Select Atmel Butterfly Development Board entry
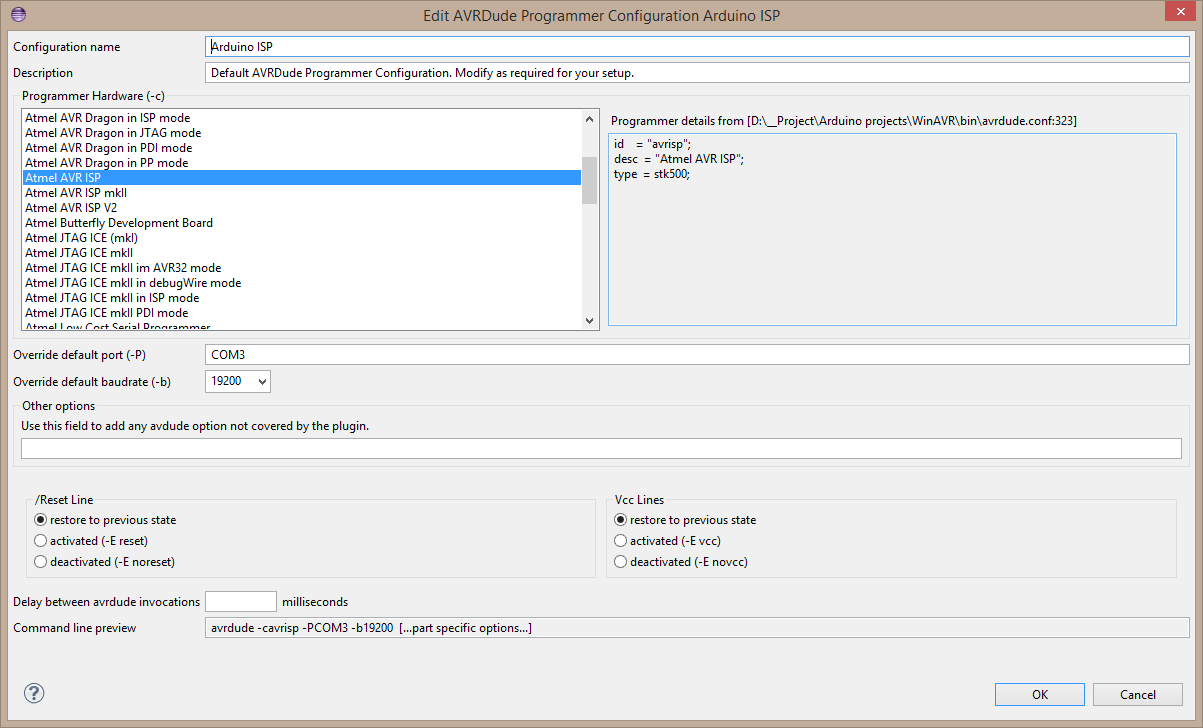 [118, 223]
